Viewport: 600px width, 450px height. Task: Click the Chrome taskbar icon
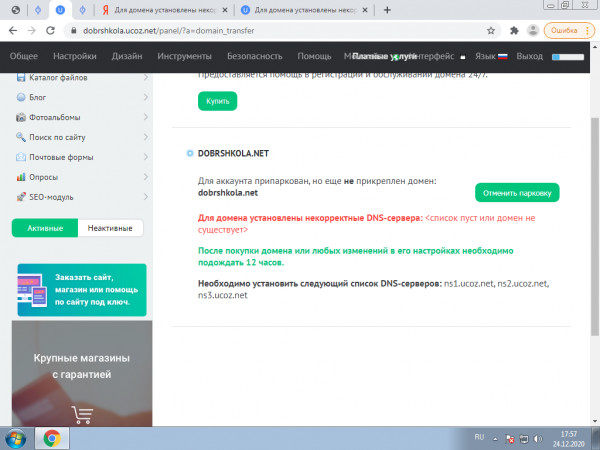(x=52, y=439)
